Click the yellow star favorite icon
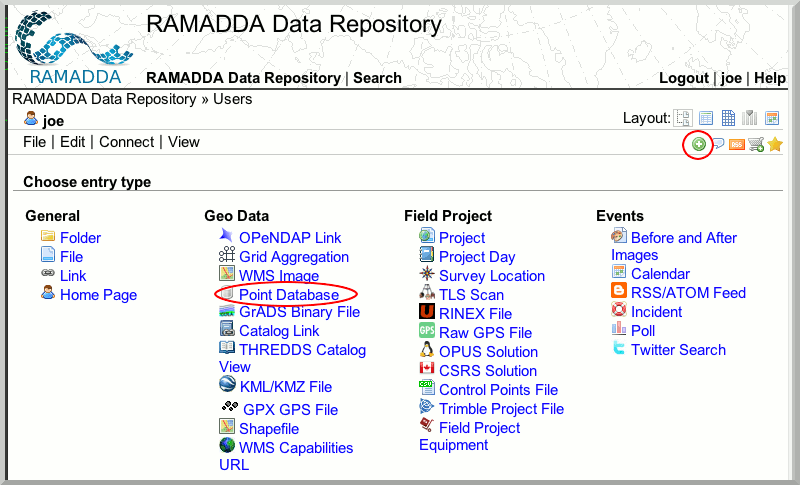Viewport: 800px width, 485px height. coord(775,144)
